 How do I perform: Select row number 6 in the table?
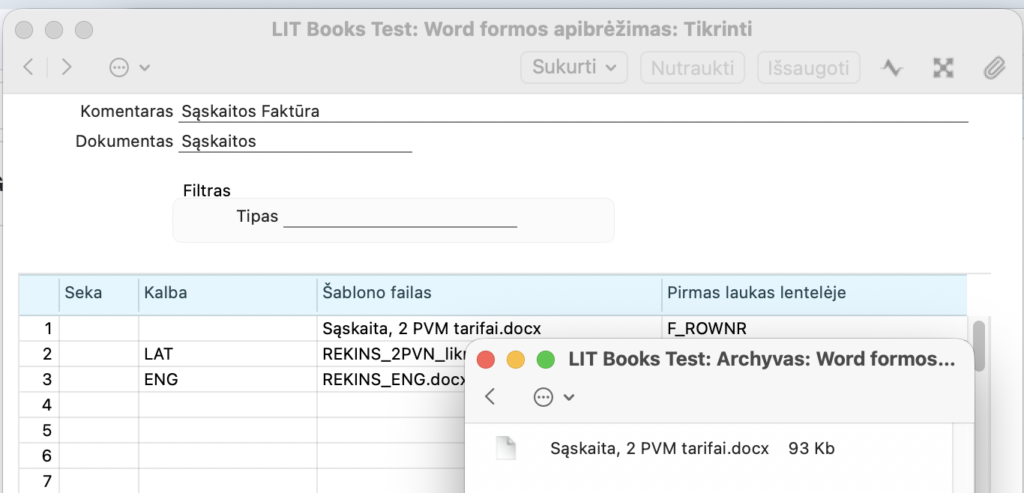39,456
